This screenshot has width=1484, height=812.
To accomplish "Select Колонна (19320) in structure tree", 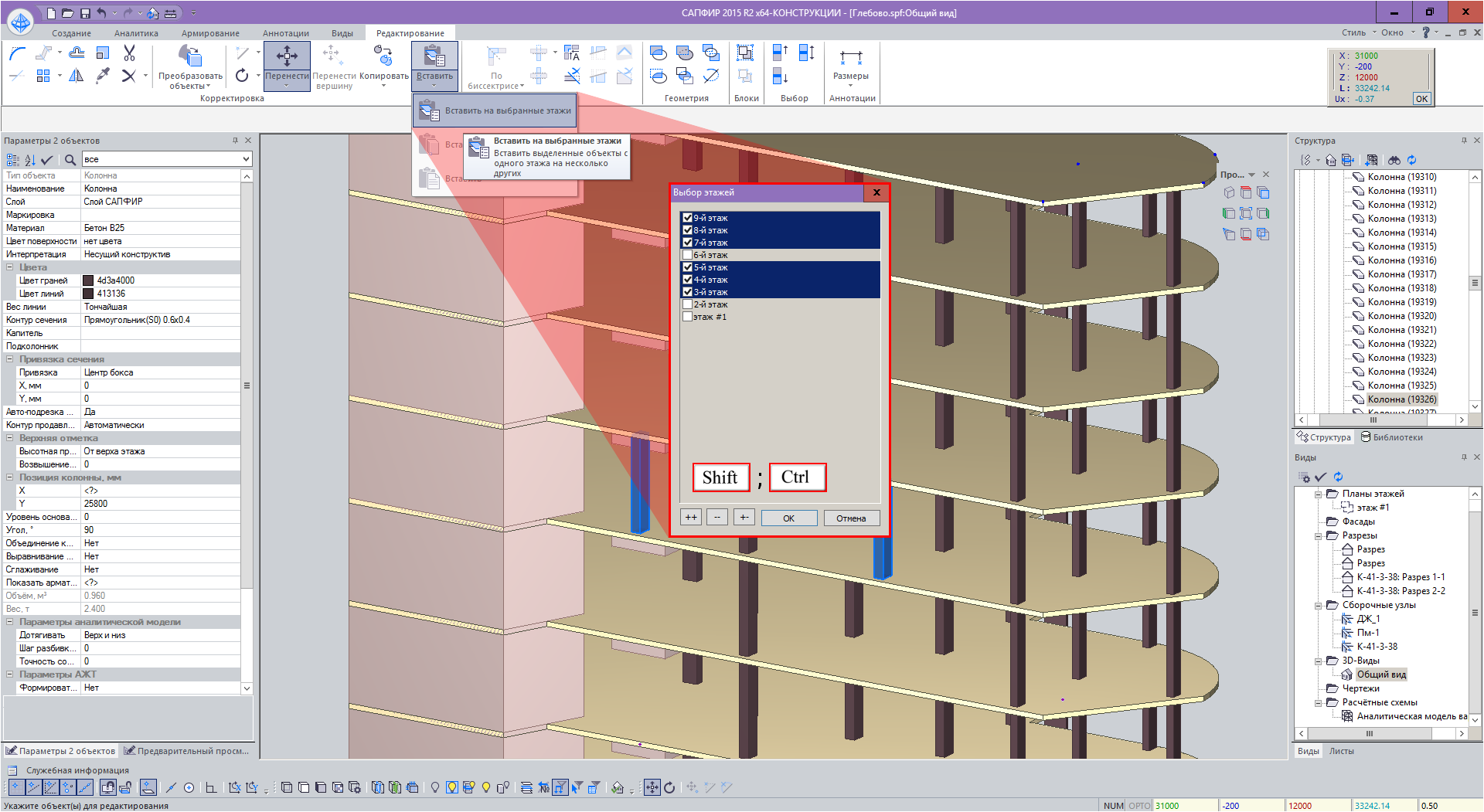I will tap(1401, 316).
